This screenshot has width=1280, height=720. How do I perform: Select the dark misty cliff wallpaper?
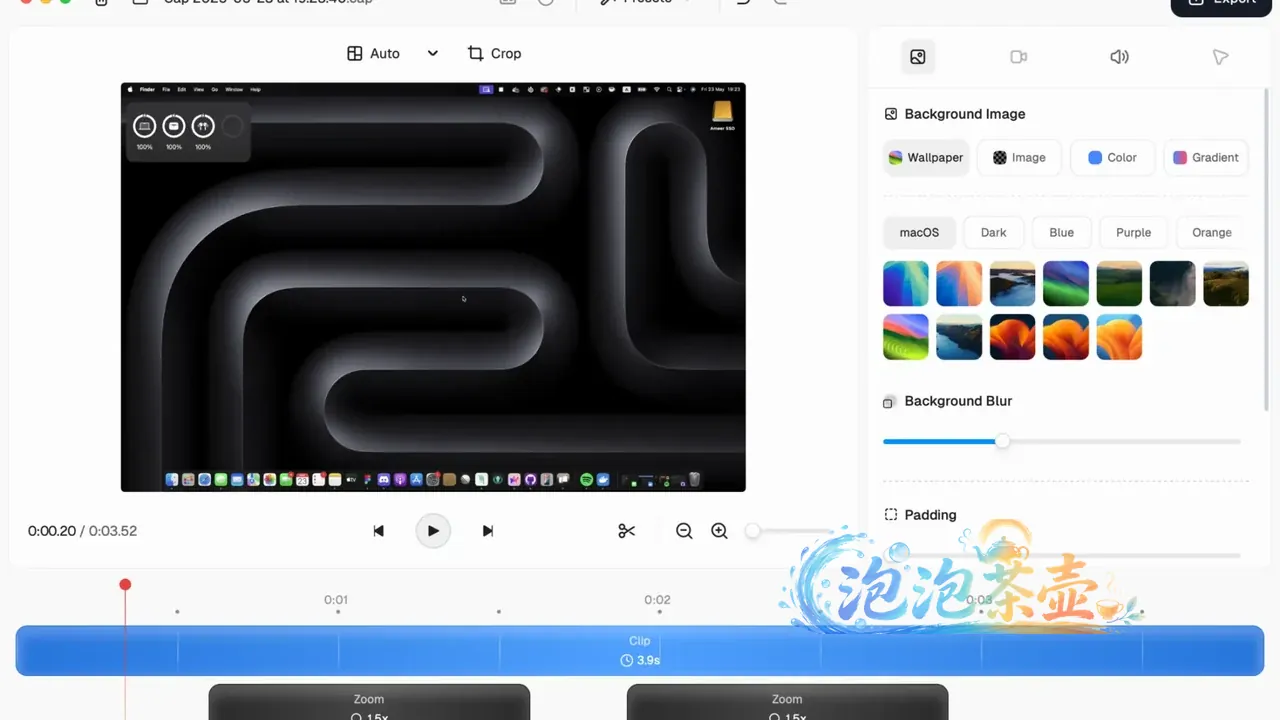click(1172, 284)
